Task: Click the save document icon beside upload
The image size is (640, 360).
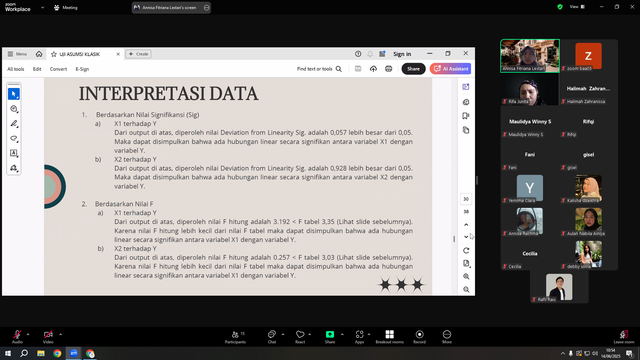Action: click(358, 69)
